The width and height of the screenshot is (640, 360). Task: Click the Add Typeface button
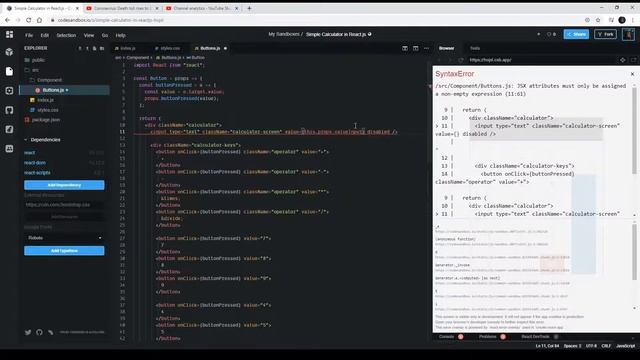click(x=64, y=251)
